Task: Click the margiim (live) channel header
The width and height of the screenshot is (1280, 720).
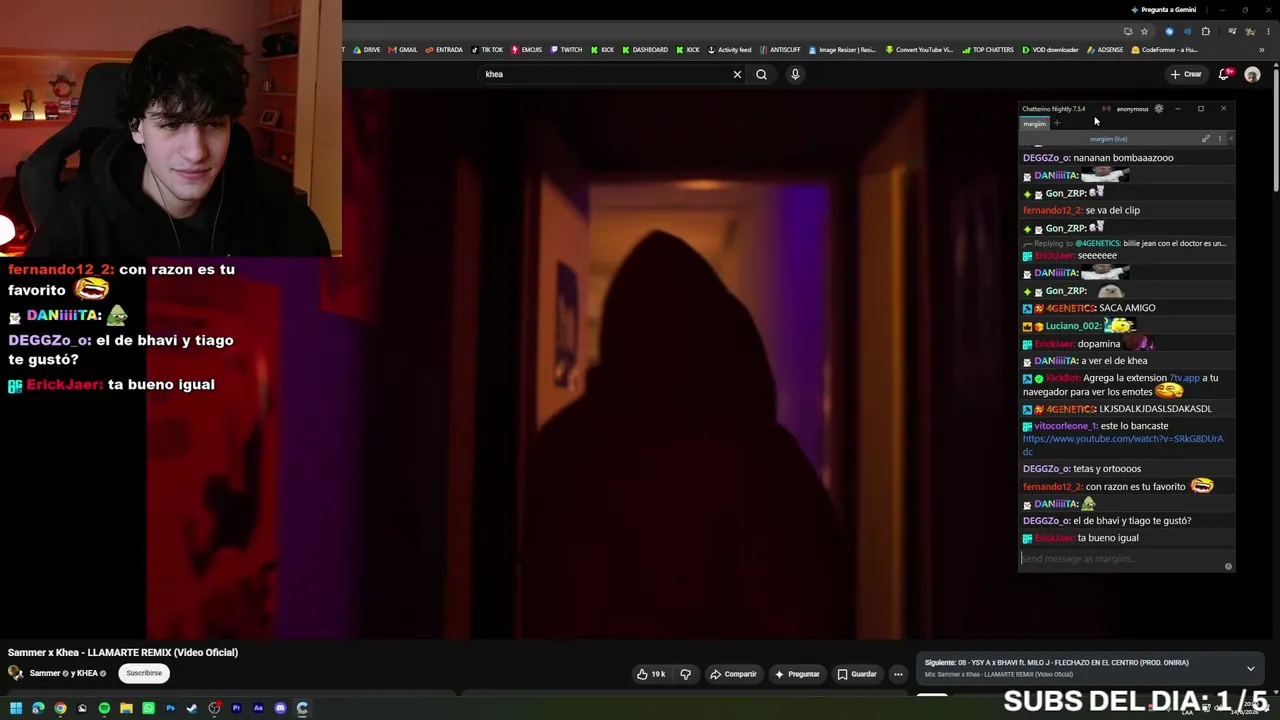Action: (1108, 139)
